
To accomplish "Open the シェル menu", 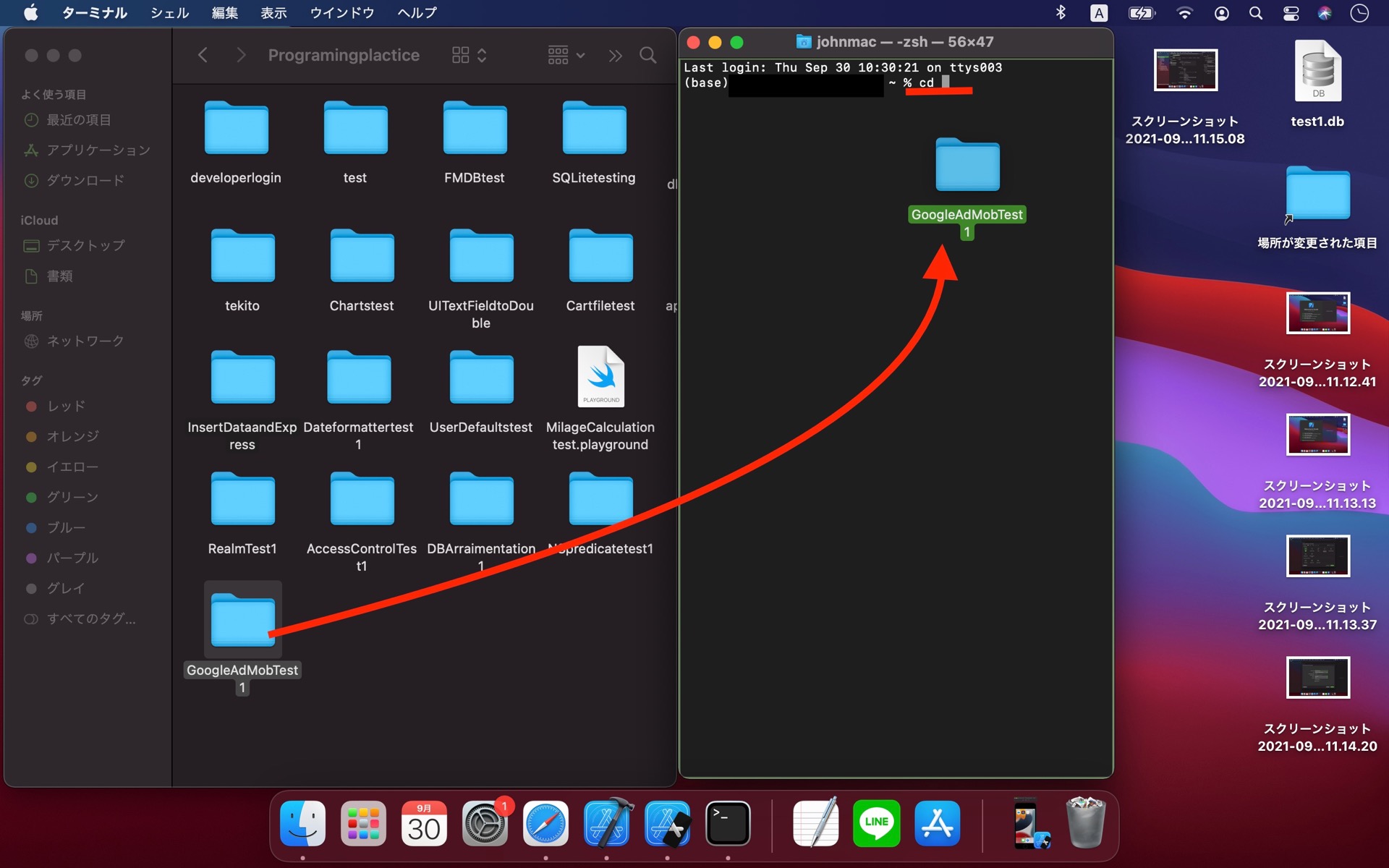I will click(x=169, y=13).
